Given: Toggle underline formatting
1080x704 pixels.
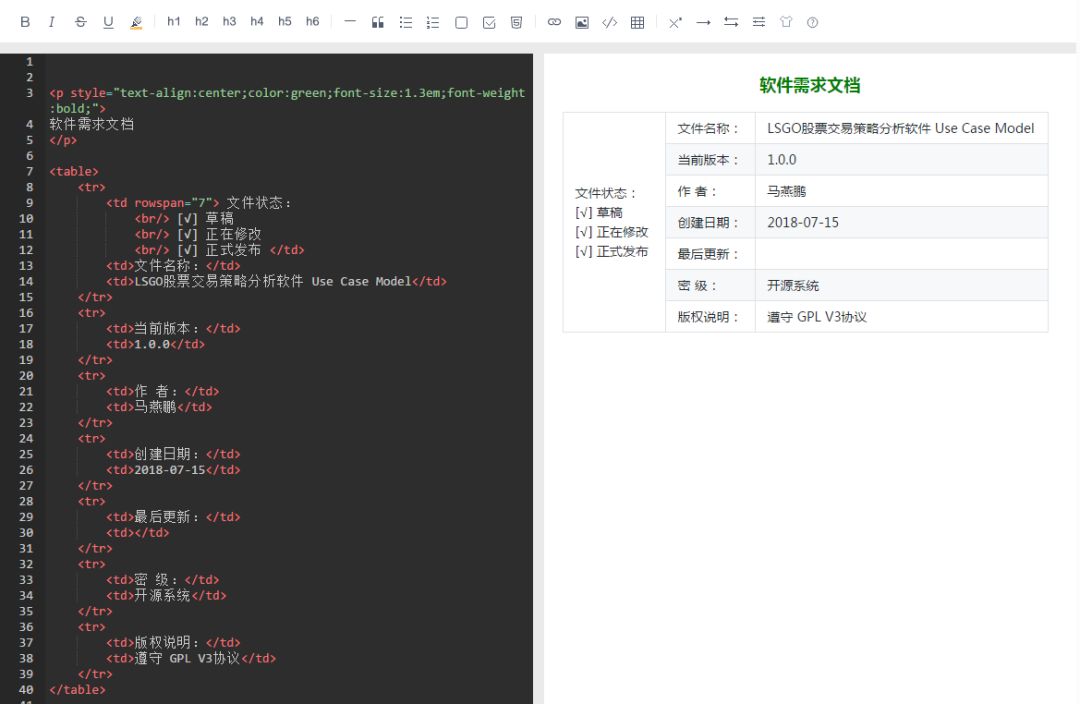Looking at the screenshot, I should point(107,21).
